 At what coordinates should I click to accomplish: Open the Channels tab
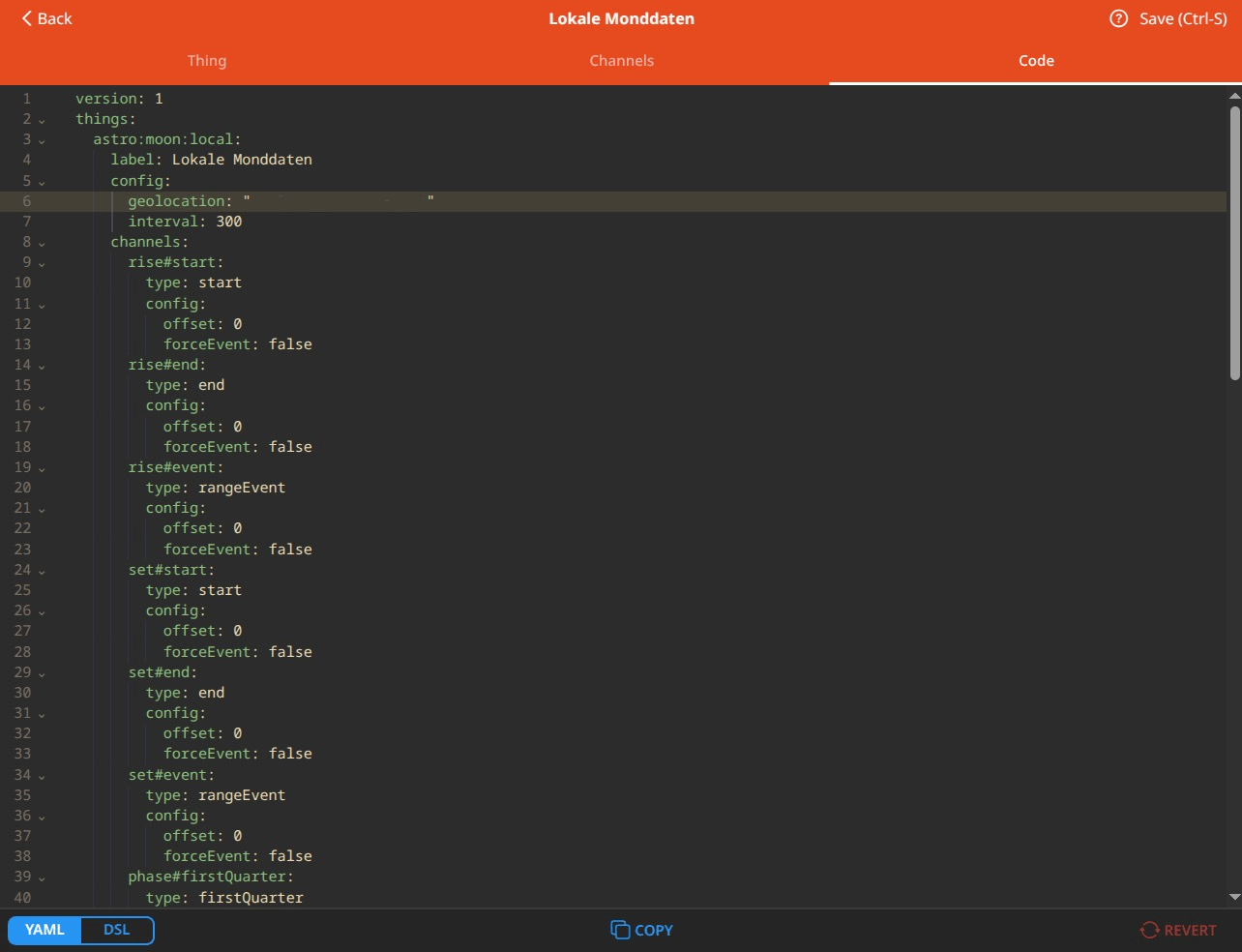coord(620,60)
